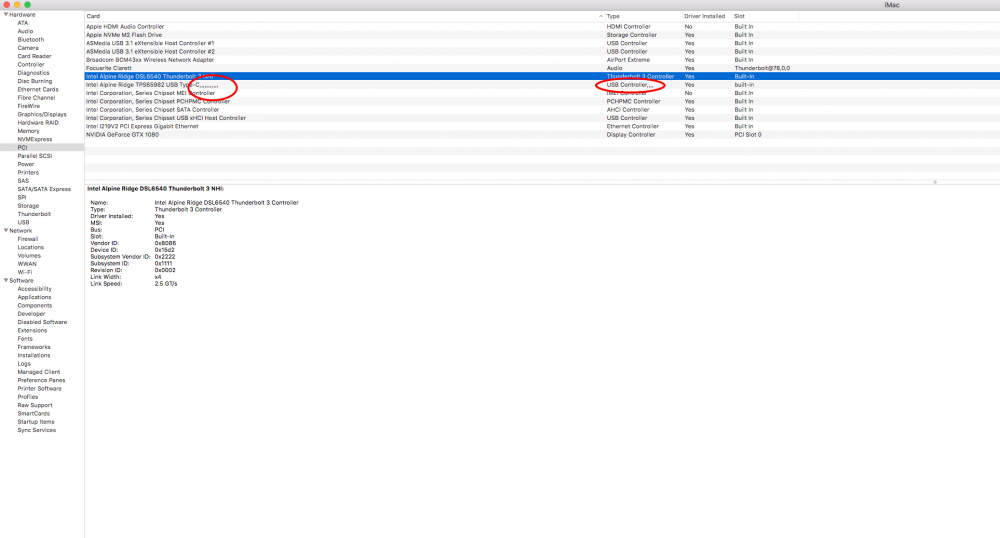This screenshot has width=1000, height=538.
Task: Collapse the Software section triangle
Action: pyautogui.click(x=6, y=280)
